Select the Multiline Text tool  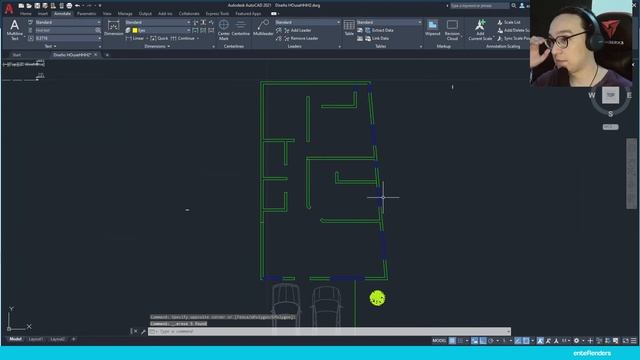(15, 30)
